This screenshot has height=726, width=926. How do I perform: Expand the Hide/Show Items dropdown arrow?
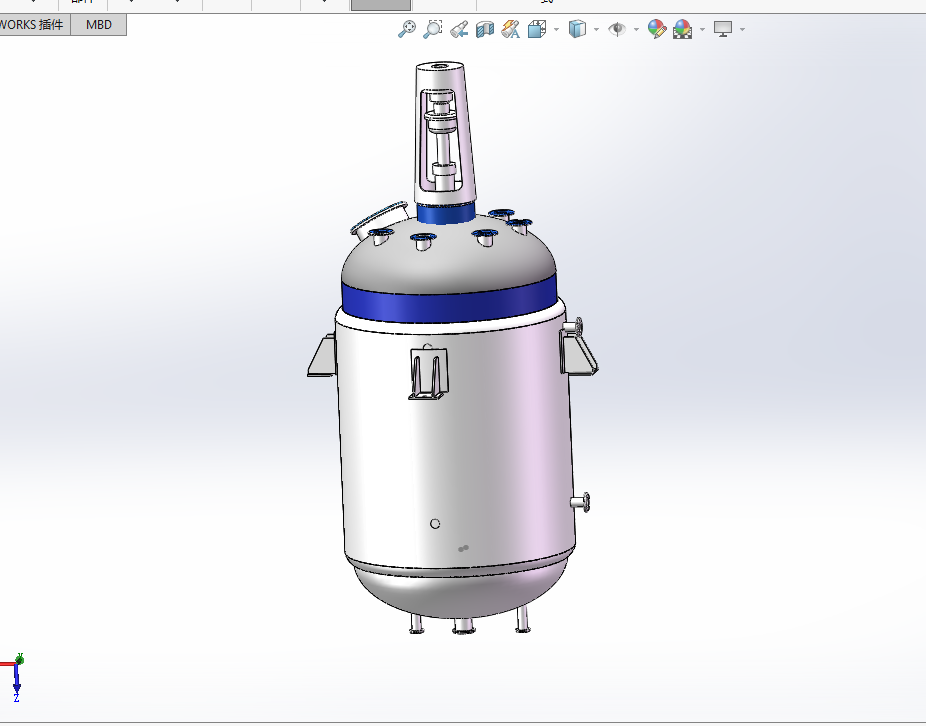pos(636,29)
